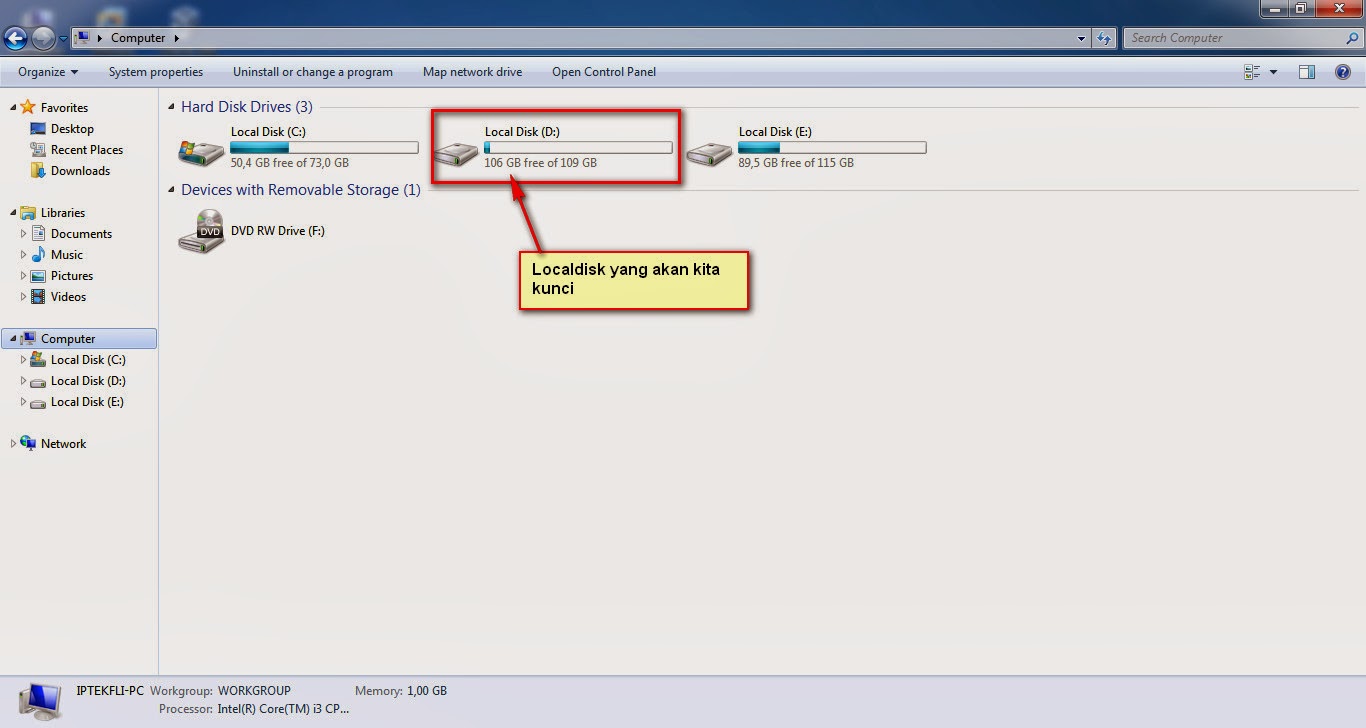
Task: Click Open Control Panel
Action: coord(604,72)
